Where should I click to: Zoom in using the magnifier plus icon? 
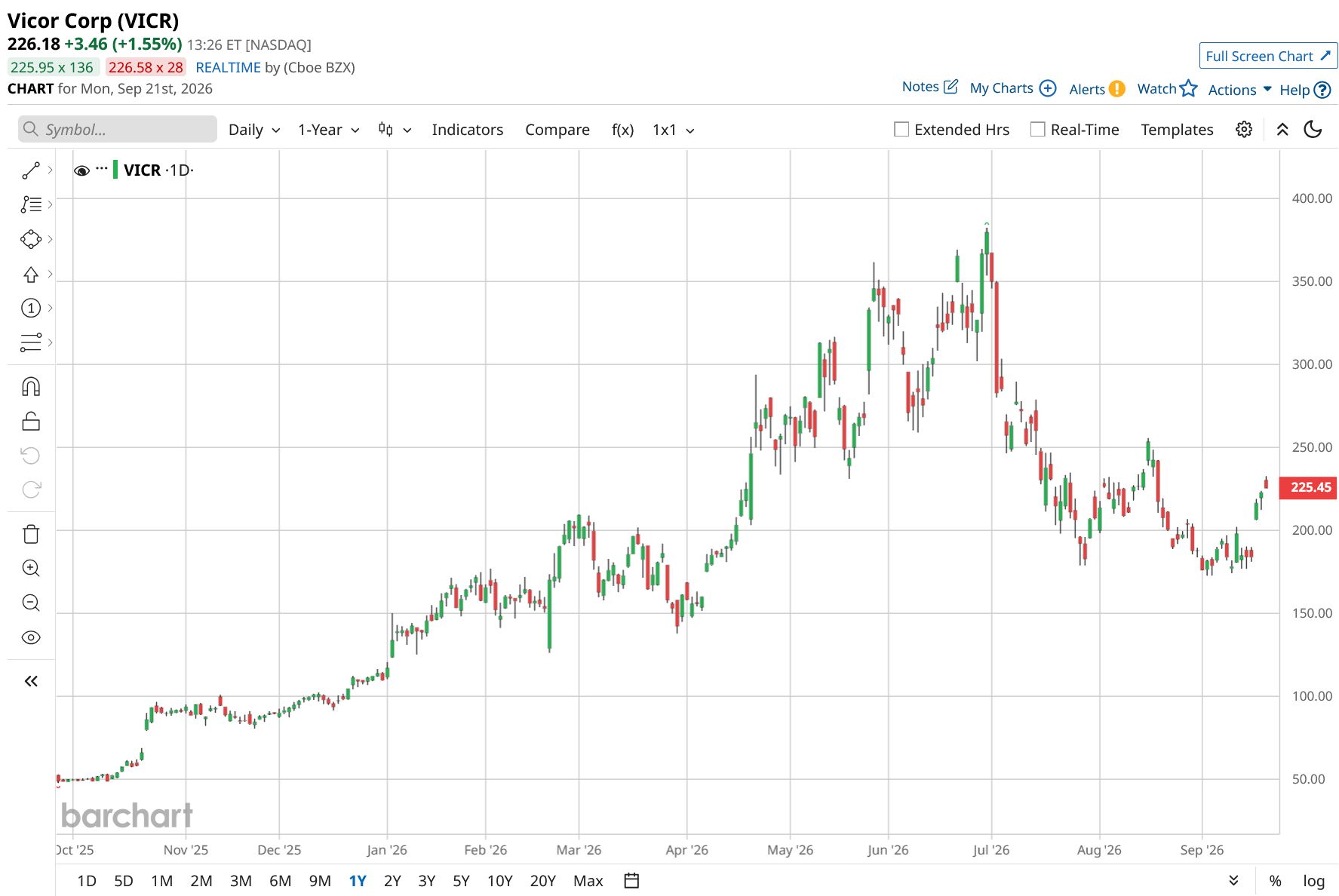pyautogui.click(x=31, y=568)
